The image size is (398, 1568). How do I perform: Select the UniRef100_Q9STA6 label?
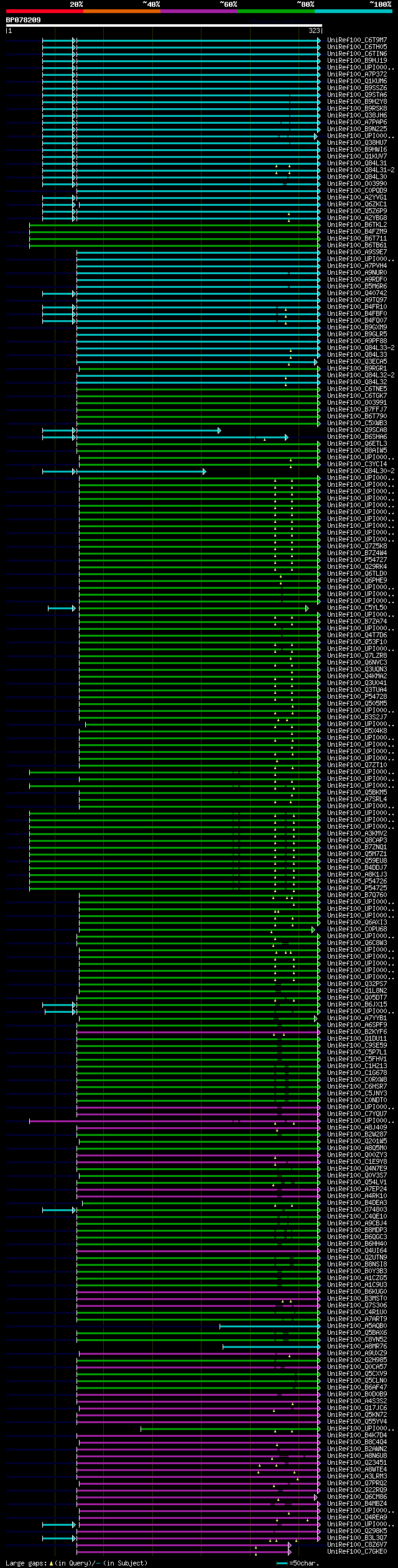[357, 95]
